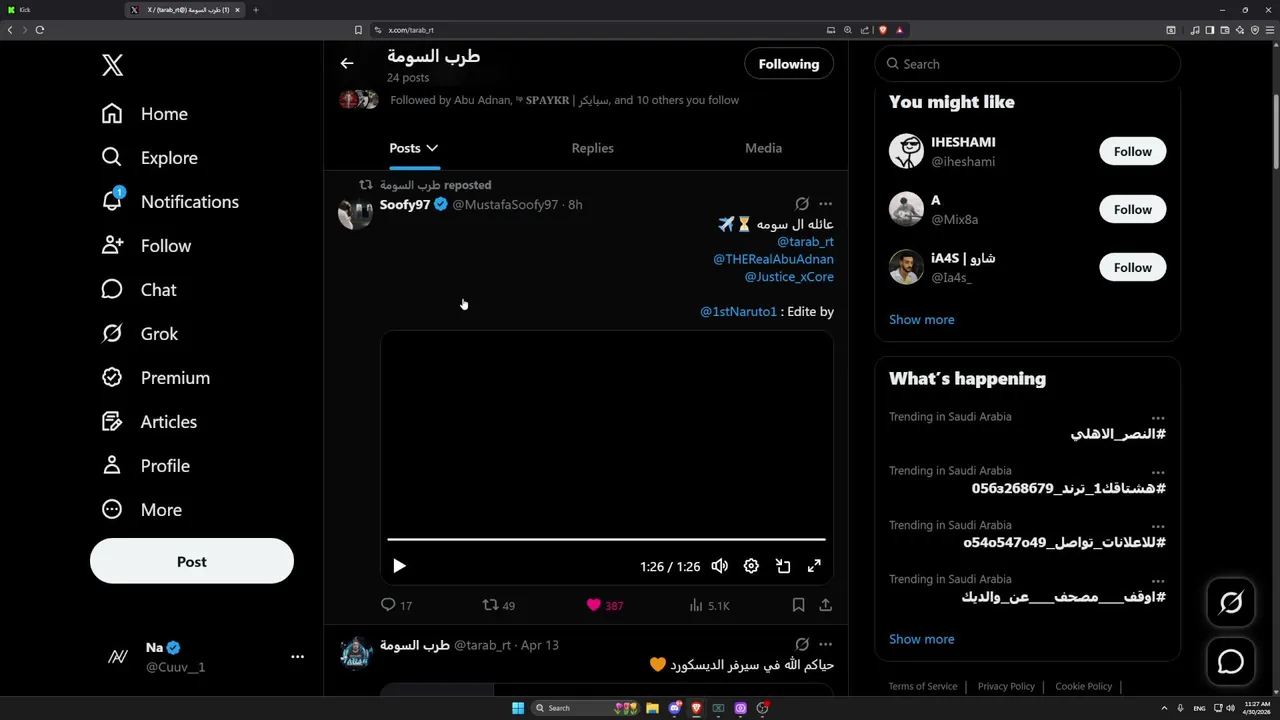Follow the IHESHAMI account
This screenshot has height=720, width=1280.
(x=1133, y=152)
